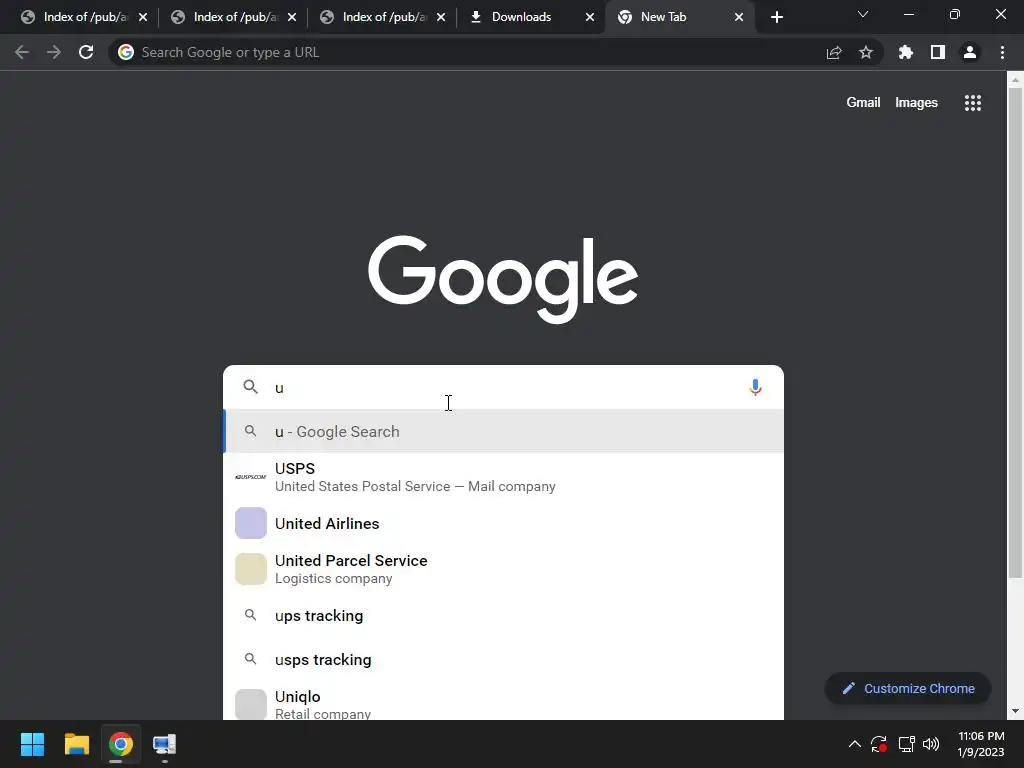Open the Google apps grid
The image size is (1024, 768).
pyautogui.click(x=973, y=103)
